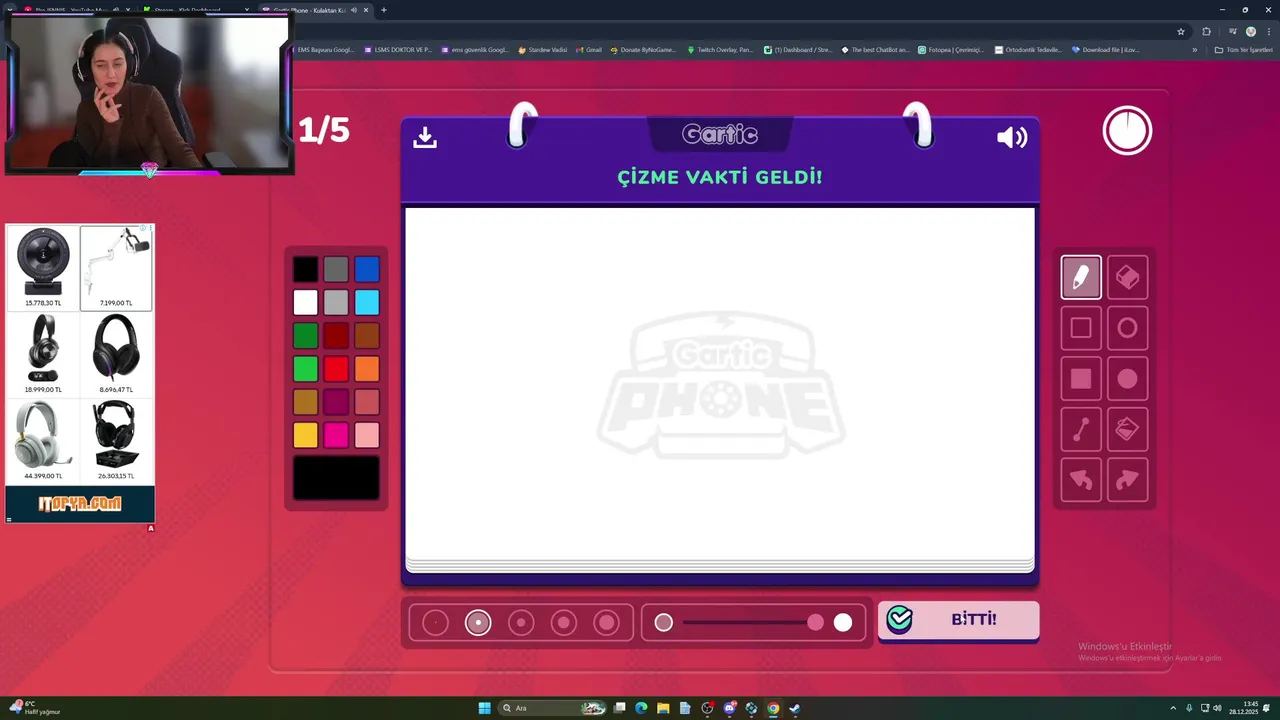Select the straight line tool
Screen dimensions: 1280x720
click(x=1080, y=430)
